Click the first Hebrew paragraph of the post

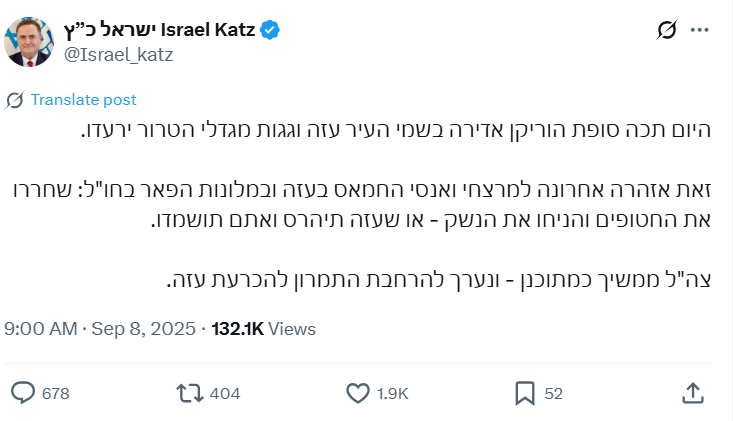tap(398, 131)
